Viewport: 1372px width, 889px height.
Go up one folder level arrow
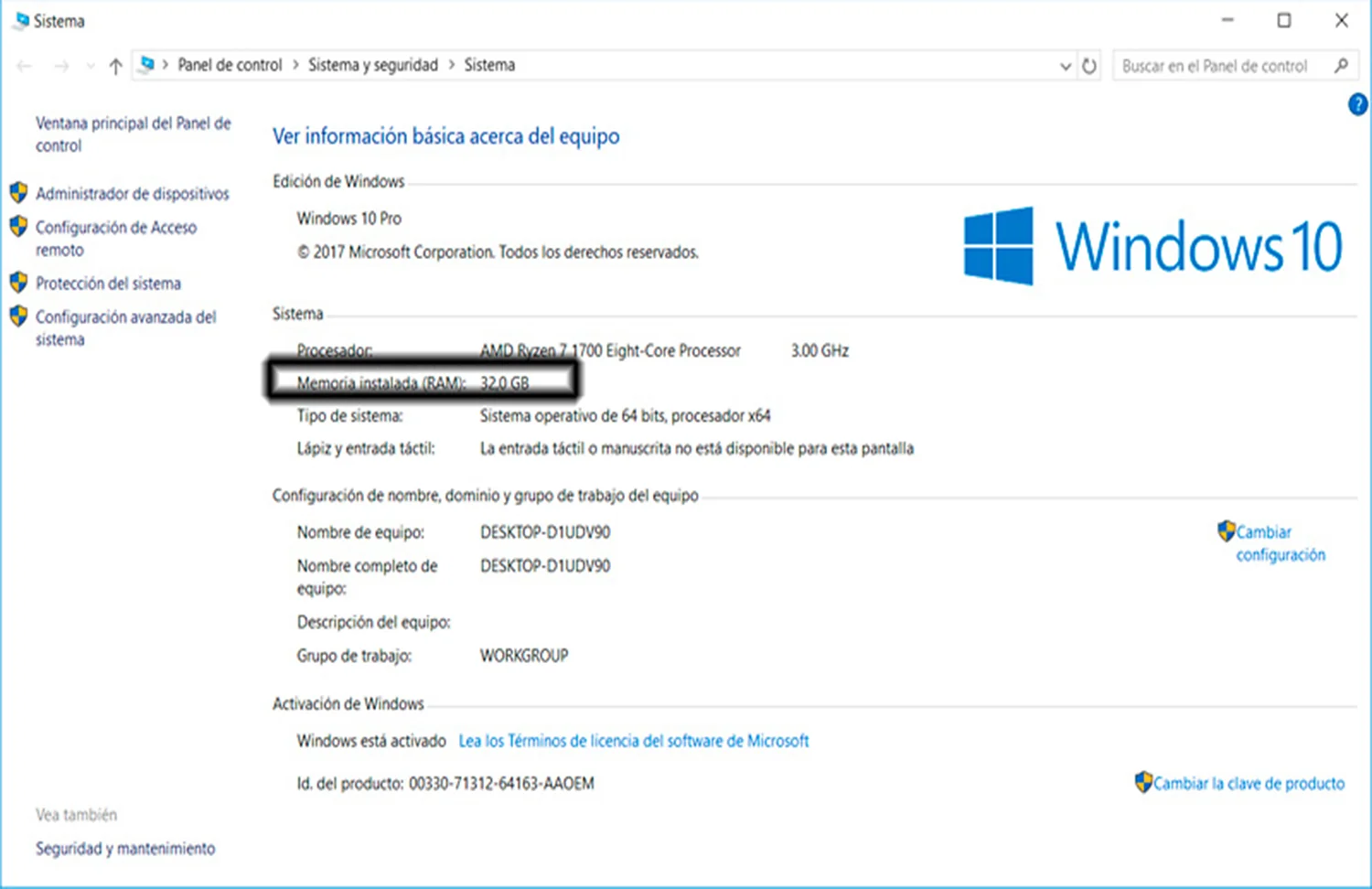tap(115, 66)
